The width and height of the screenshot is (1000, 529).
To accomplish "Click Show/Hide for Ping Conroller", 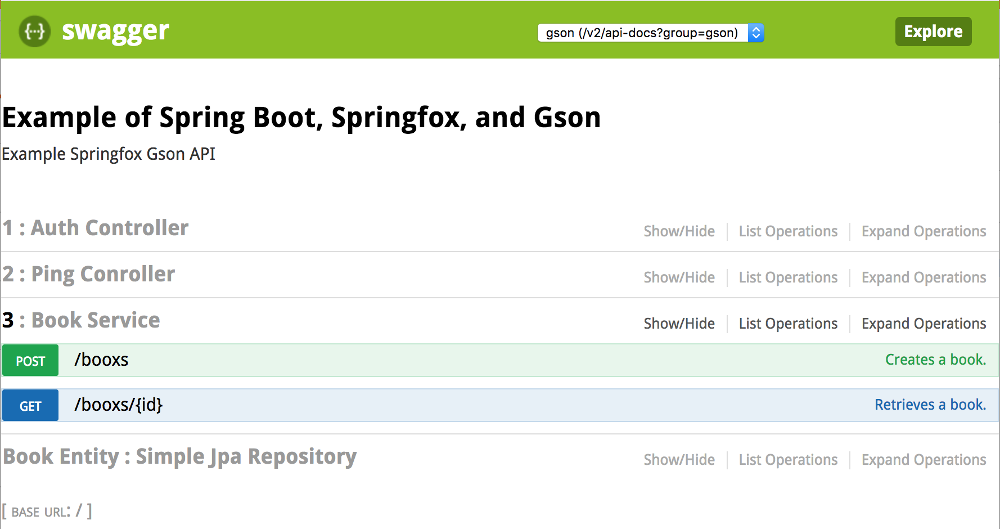I will click(x=679, y=278).
